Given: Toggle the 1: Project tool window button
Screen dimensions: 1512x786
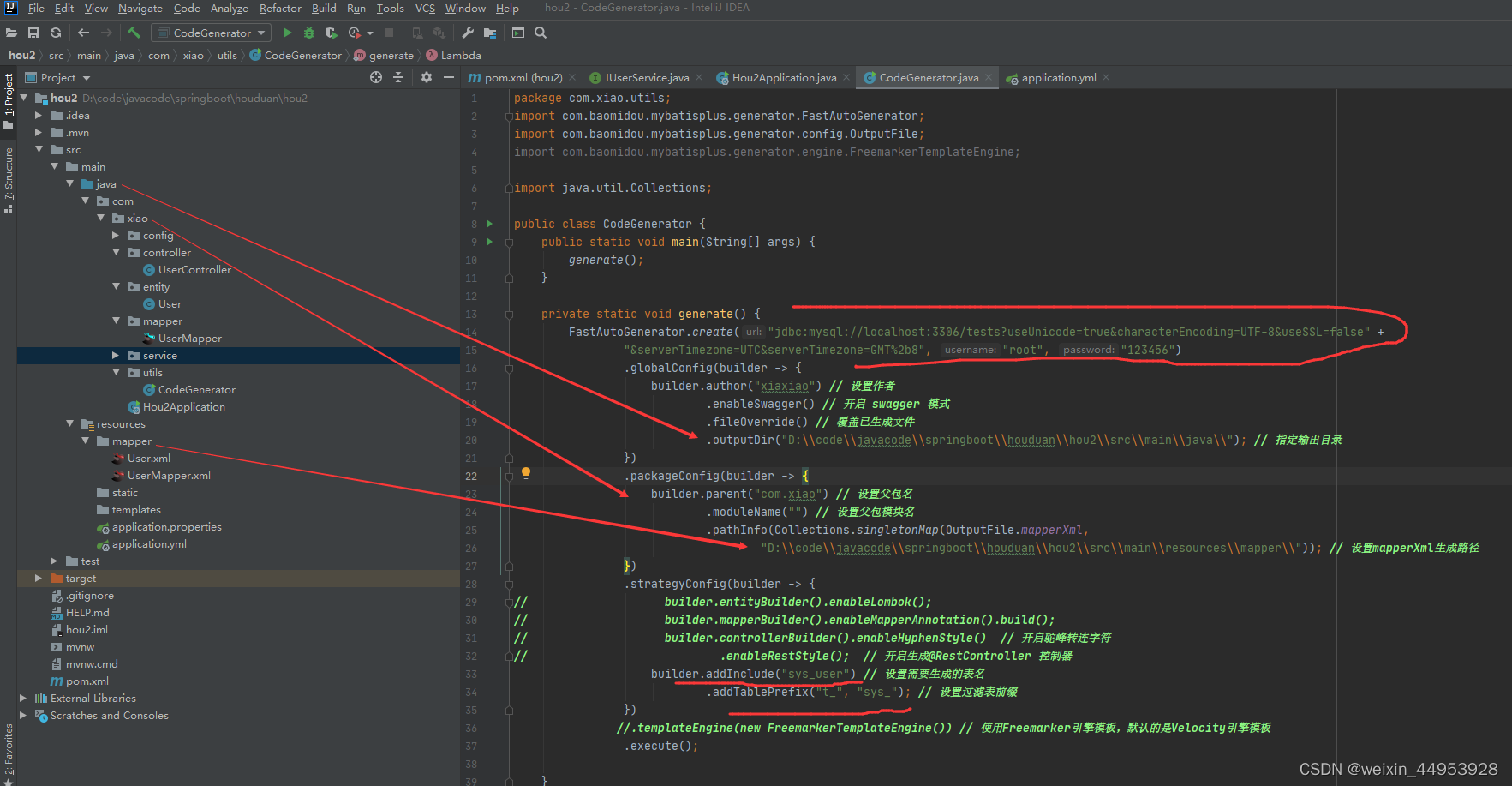Looking at the screenshot, I should pyautogui.click(x=9, y=100).
